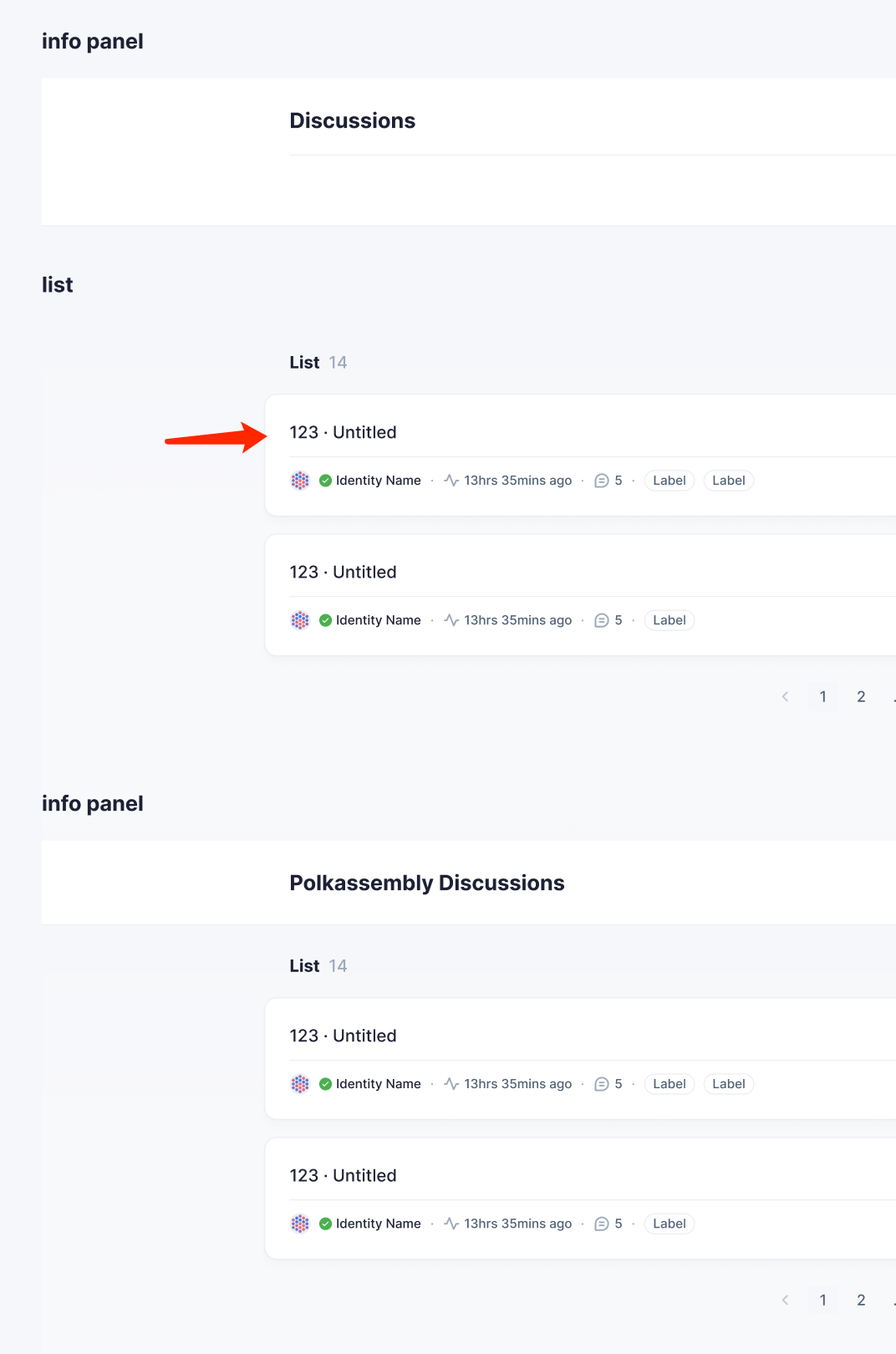Screen dimensions: 896x1354
Task: Select page 1 under the Polkassembly list
Action: [x=822, y=1300]
